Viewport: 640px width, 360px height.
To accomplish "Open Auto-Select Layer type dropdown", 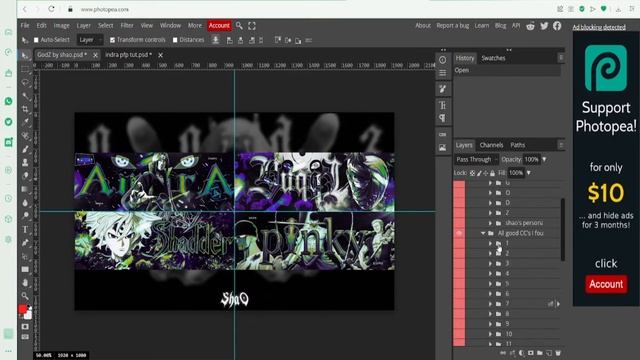I will tap(90, 40).
